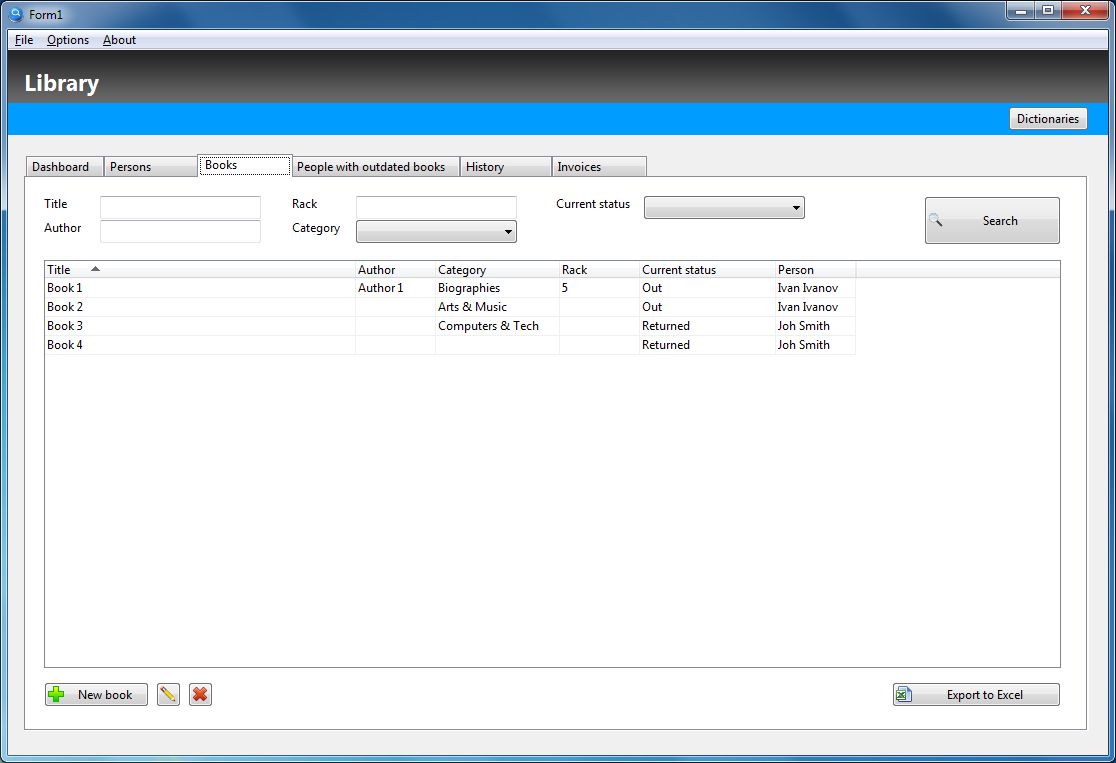Open the Dictionaries button

[1048, 118]
